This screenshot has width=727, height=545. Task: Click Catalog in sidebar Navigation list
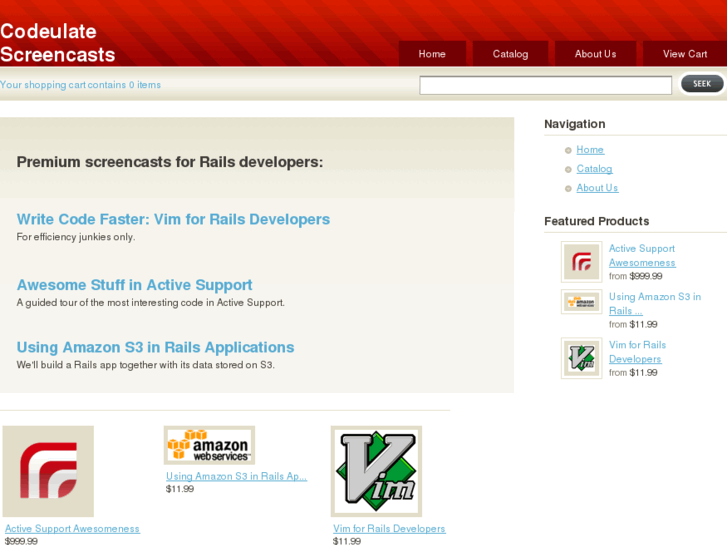tap(594, 169)
